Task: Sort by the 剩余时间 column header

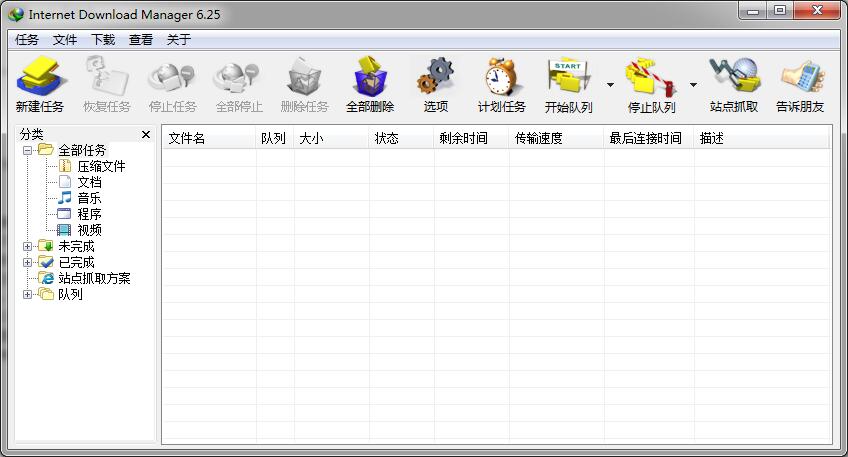Action: click(x=471, y=138)
